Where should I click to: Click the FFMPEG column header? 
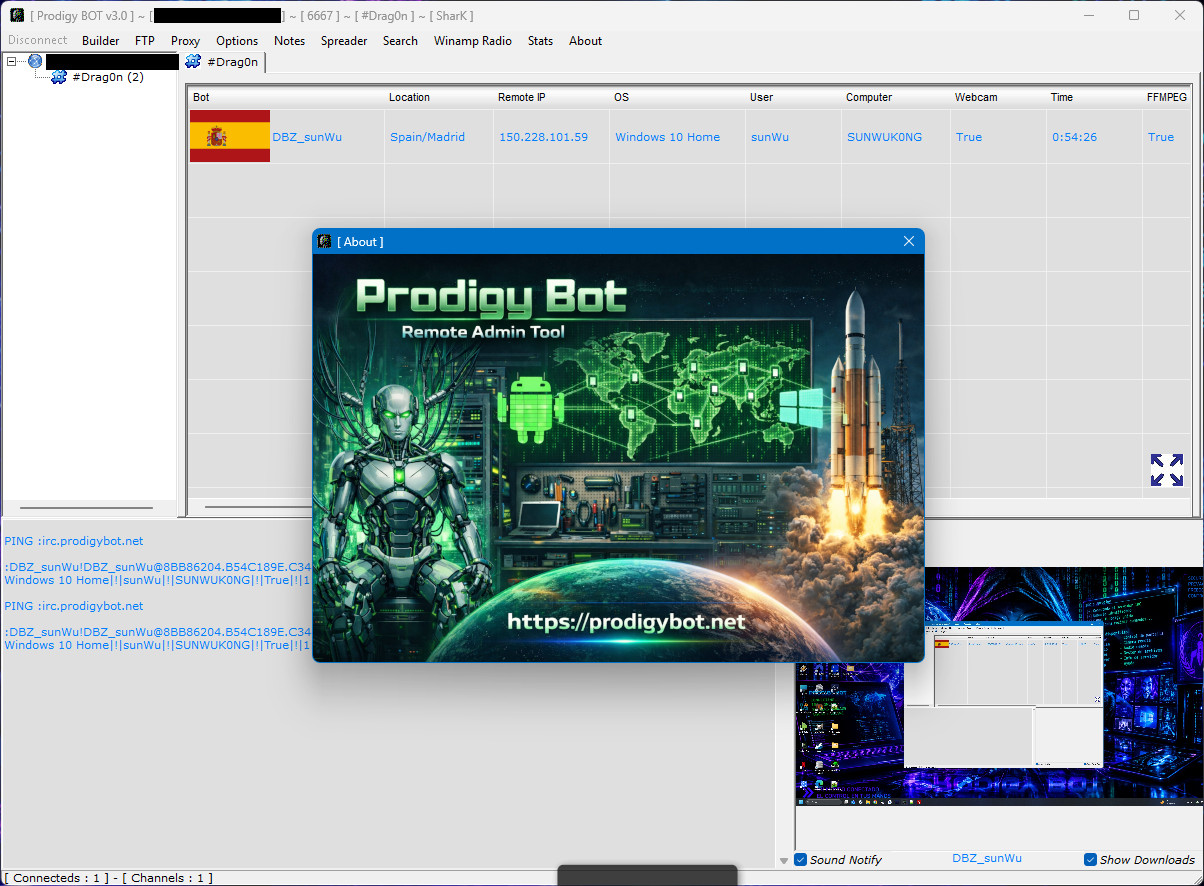[x=1167, y=97]
